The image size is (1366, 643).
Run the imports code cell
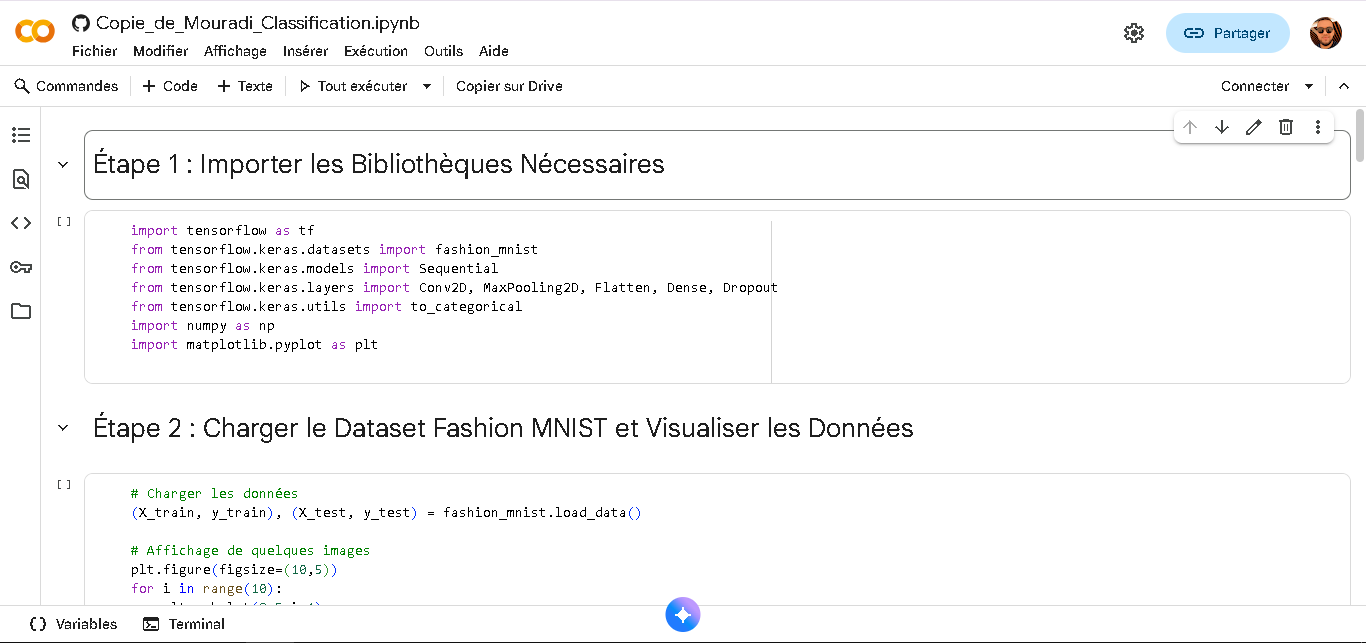(64, 222)
